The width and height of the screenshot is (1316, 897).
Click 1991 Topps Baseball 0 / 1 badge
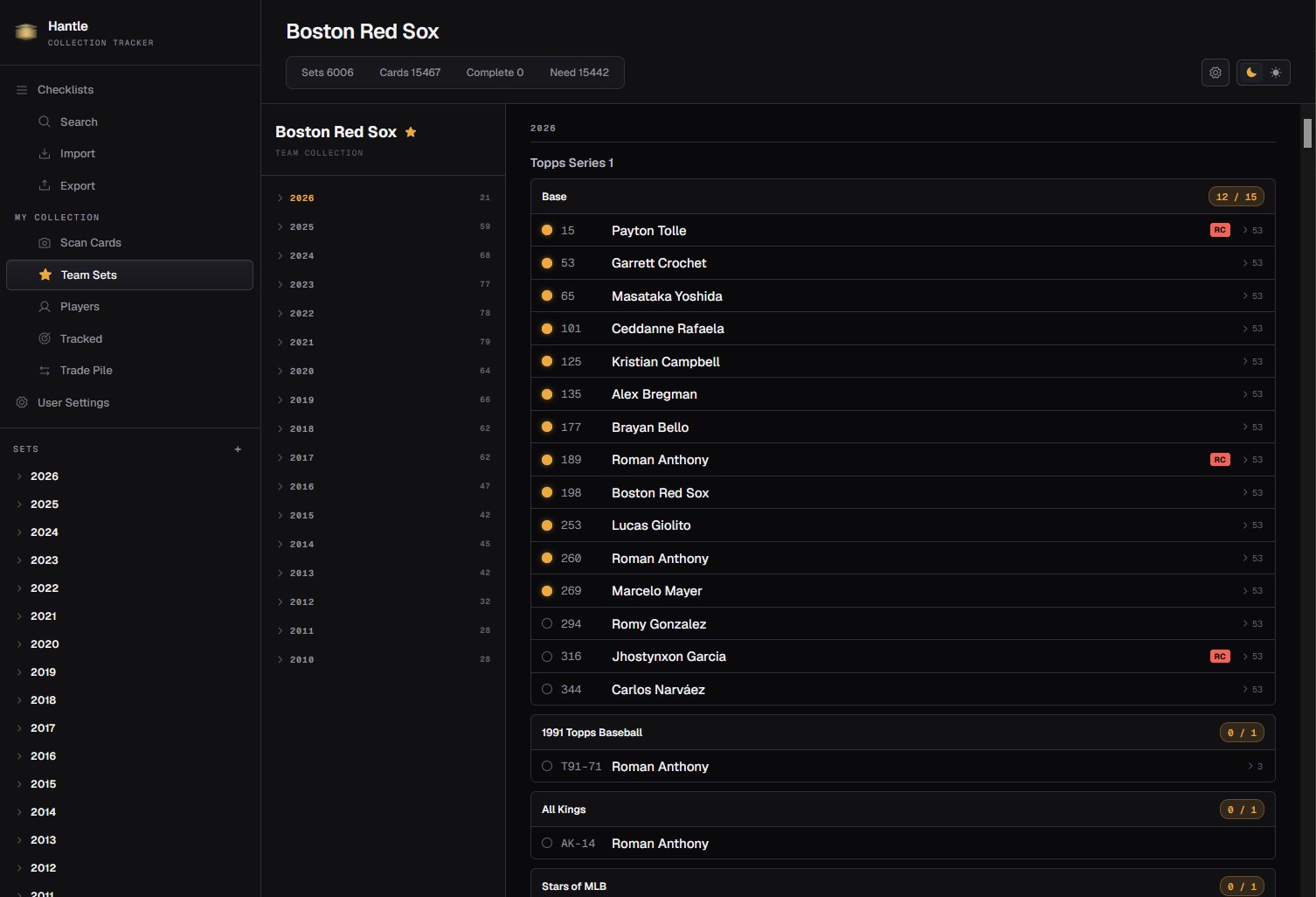1242,733
